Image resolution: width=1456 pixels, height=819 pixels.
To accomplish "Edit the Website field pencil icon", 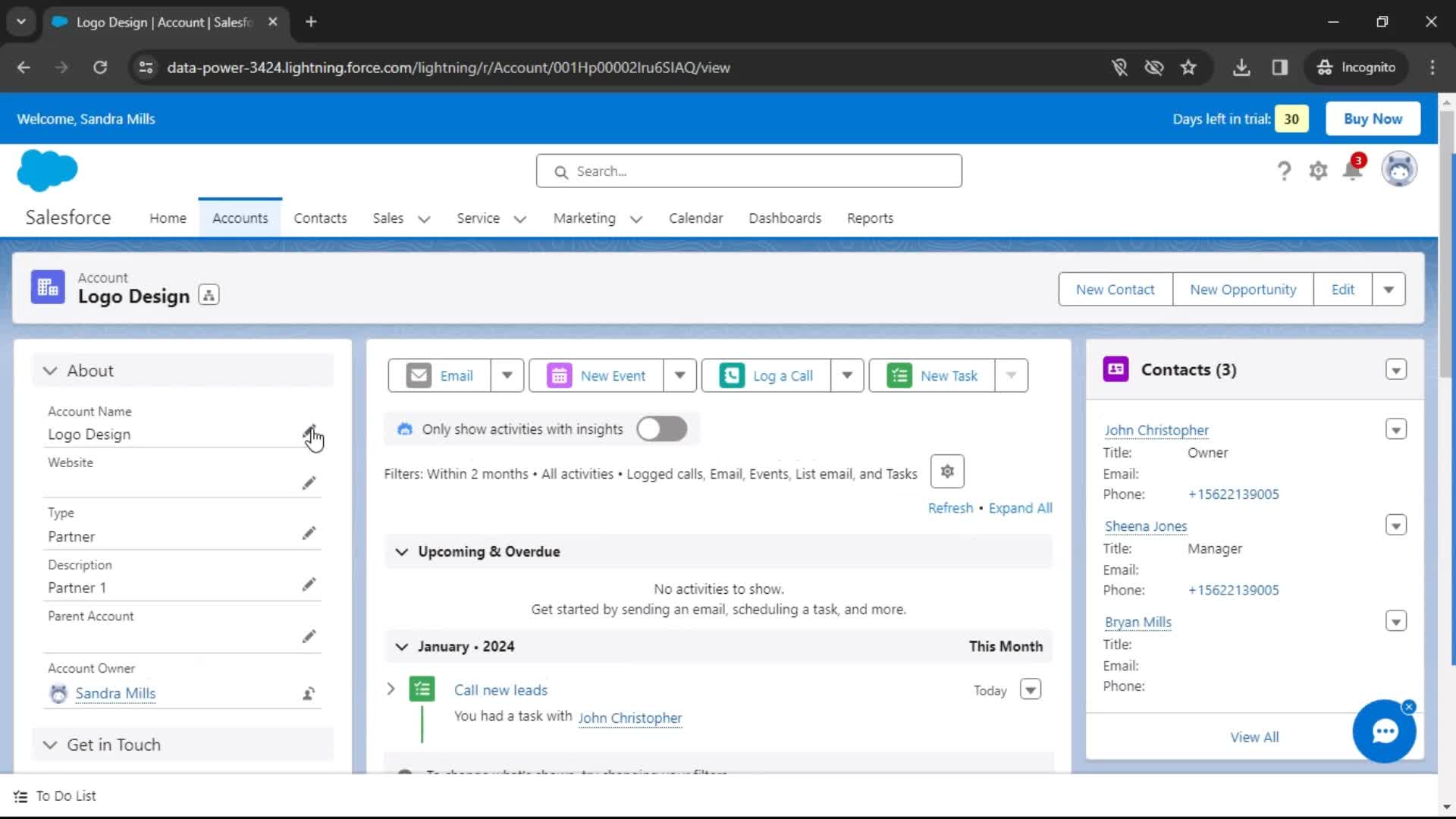I will click(309, 483).
